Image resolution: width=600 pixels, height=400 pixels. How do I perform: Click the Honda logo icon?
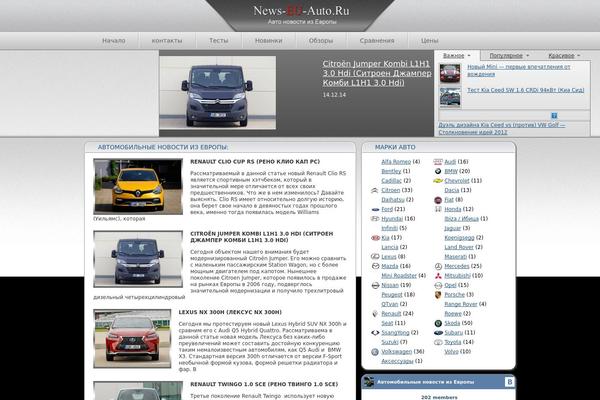pyautogui.click(x=438, y=209)
